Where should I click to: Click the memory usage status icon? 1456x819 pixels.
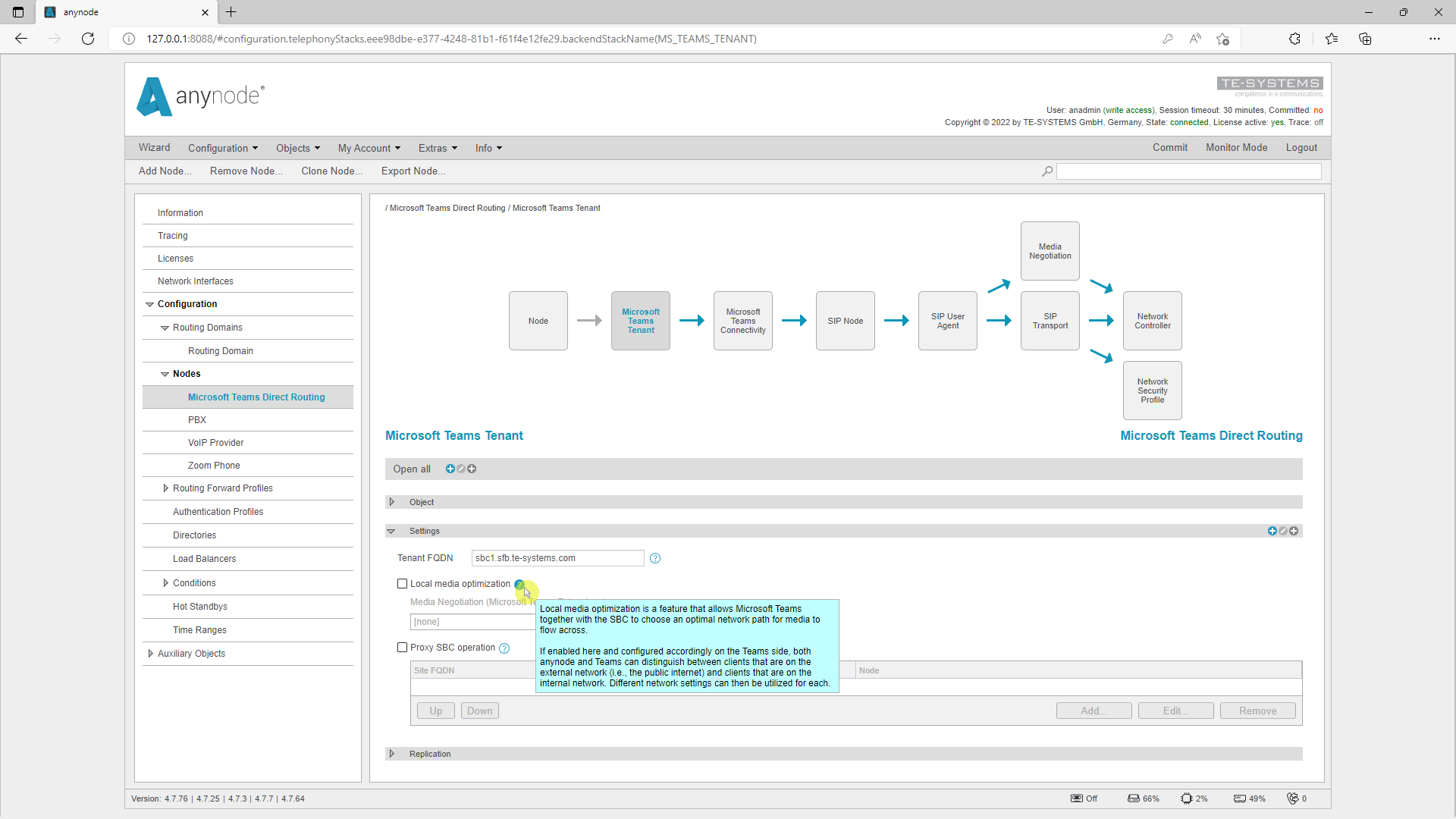coord(1240,799)
